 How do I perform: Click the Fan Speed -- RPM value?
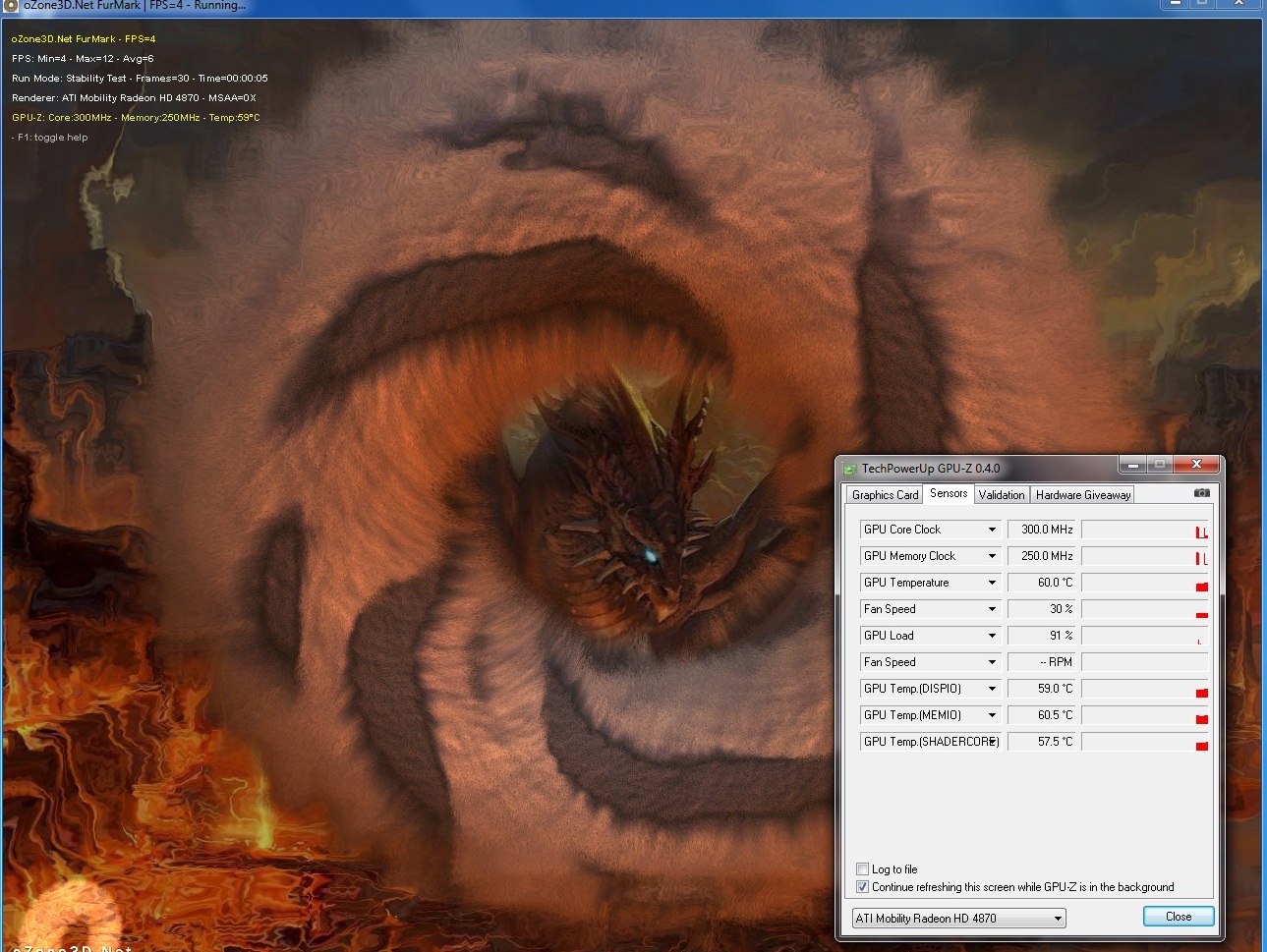[x=1043, y=662]
